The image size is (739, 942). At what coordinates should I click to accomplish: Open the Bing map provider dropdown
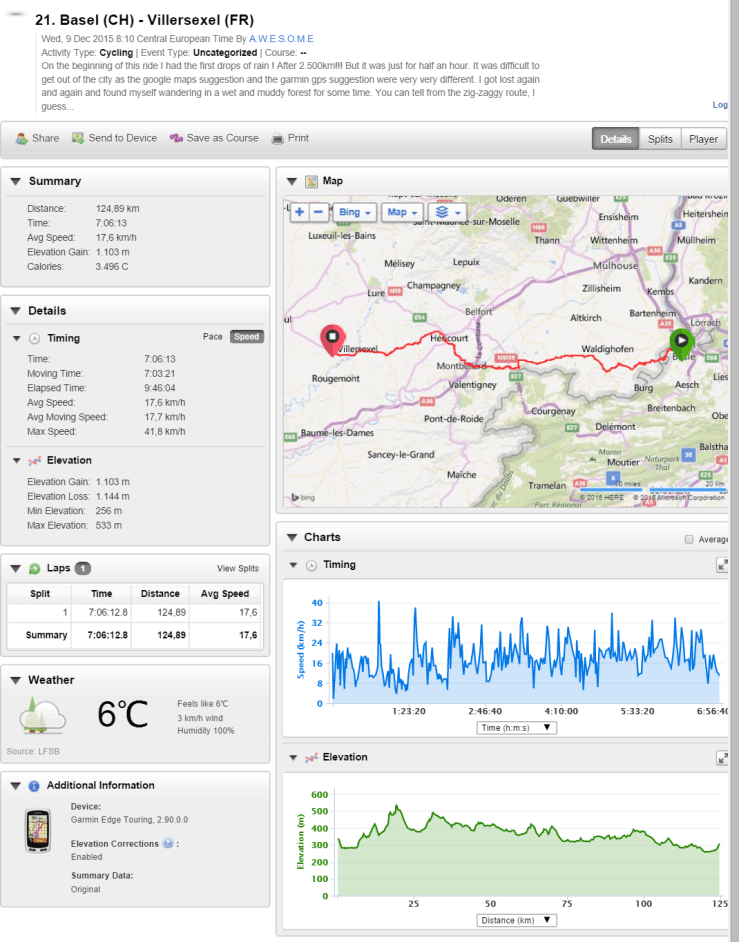(355, 212)
